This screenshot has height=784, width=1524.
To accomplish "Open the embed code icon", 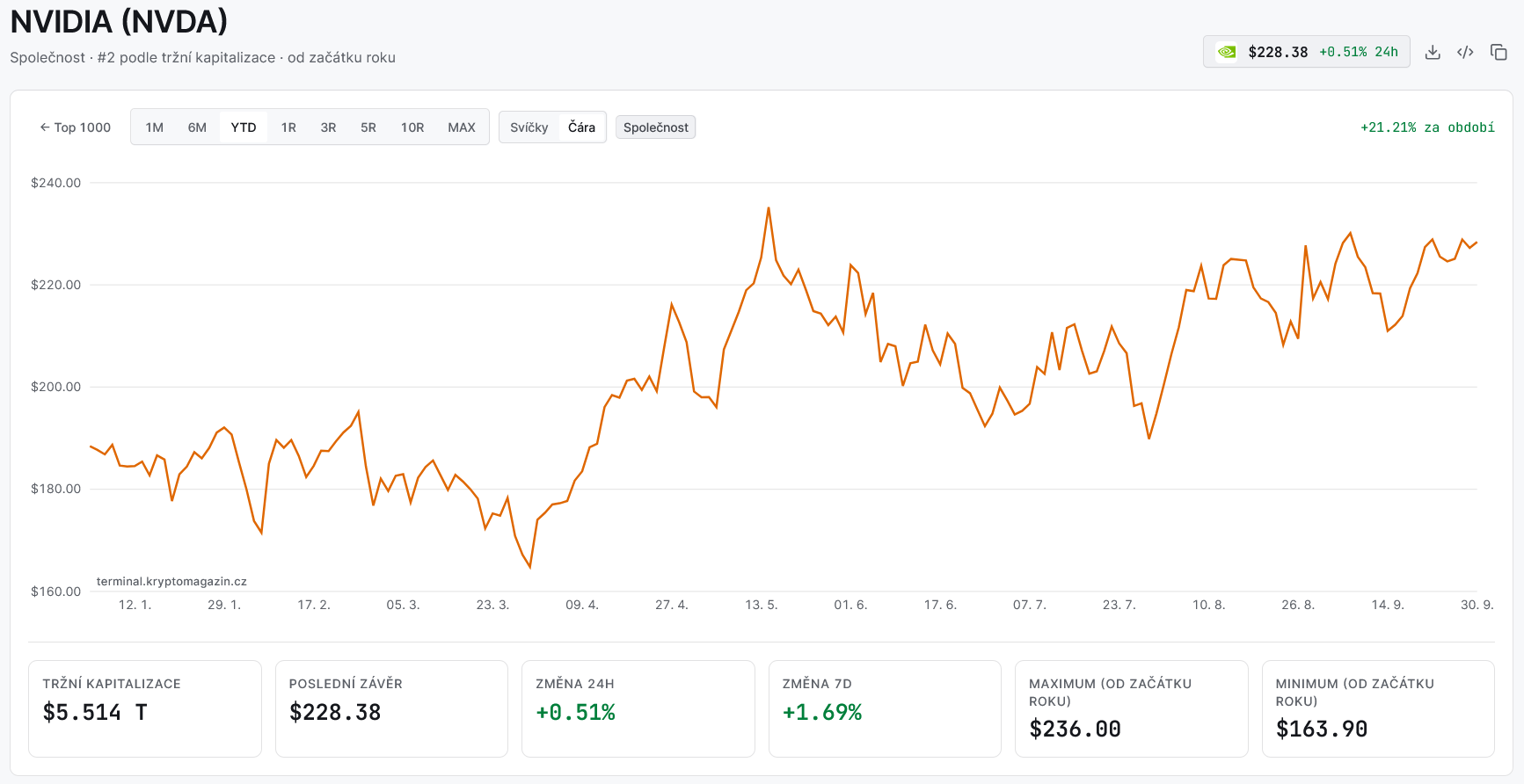I will coord(1465,52).
